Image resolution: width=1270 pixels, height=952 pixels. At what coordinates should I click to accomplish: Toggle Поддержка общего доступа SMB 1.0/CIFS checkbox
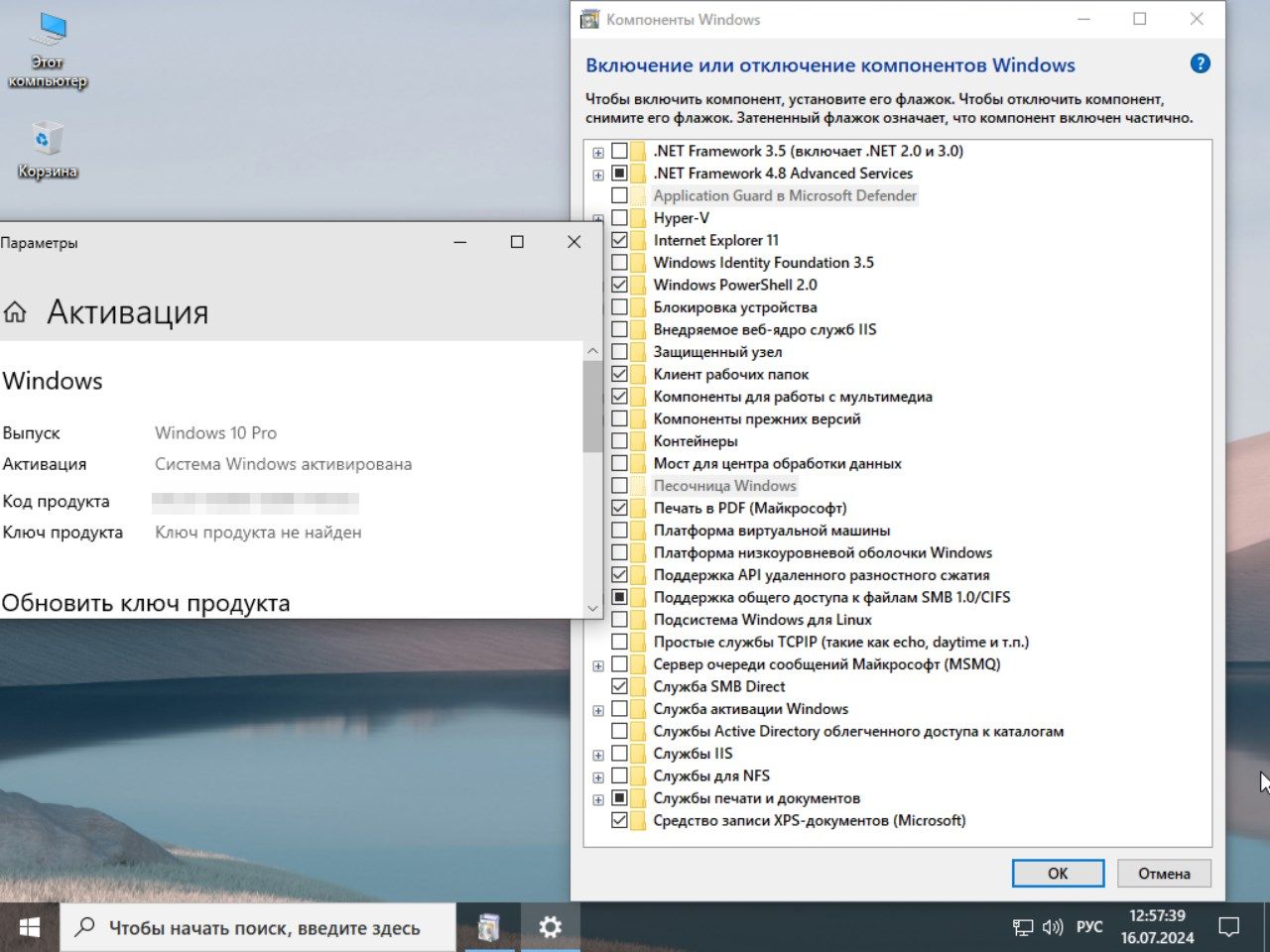pyautogui.click(x=619, y=597)
